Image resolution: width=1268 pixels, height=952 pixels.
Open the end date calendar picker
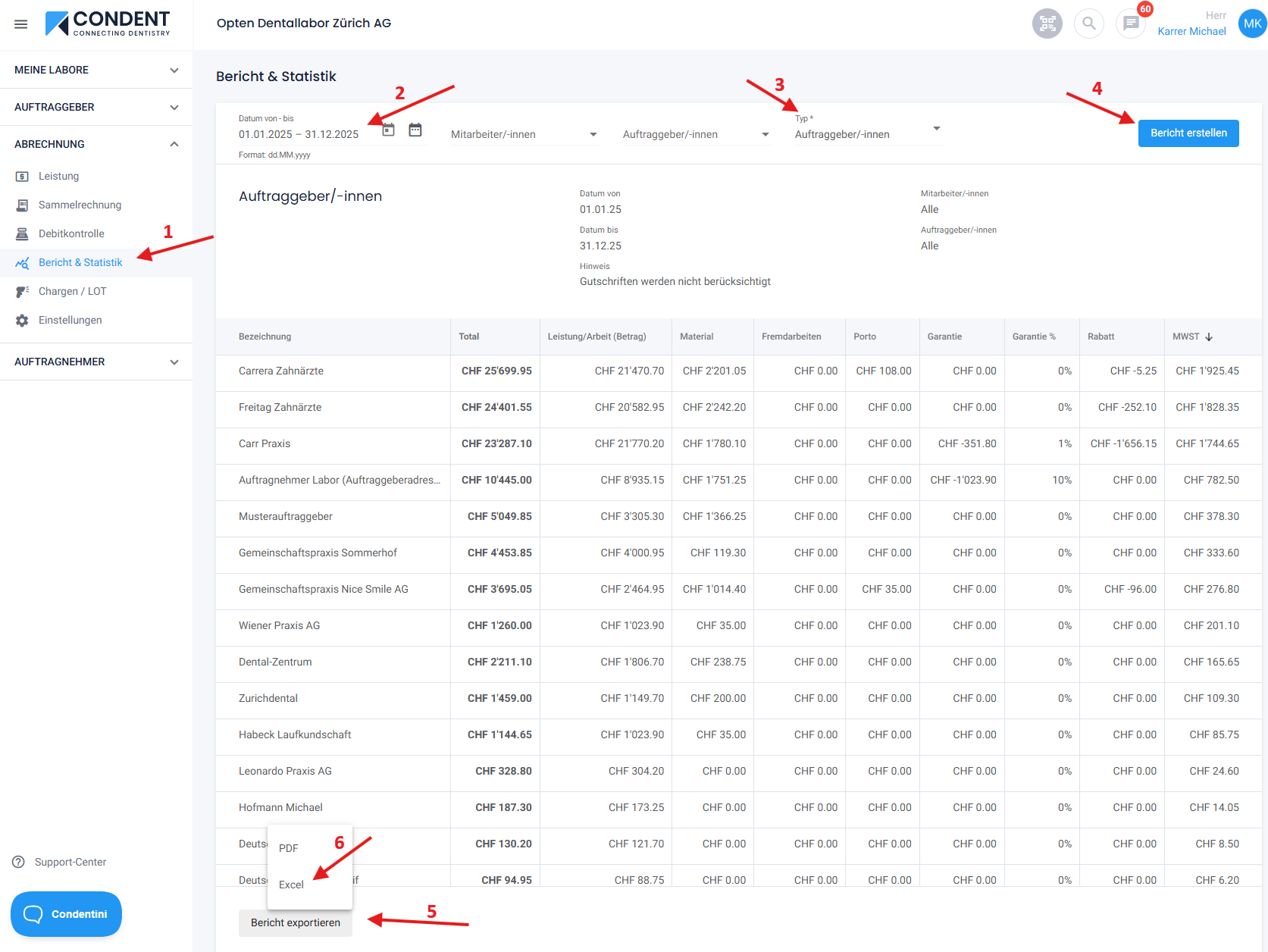415,130
